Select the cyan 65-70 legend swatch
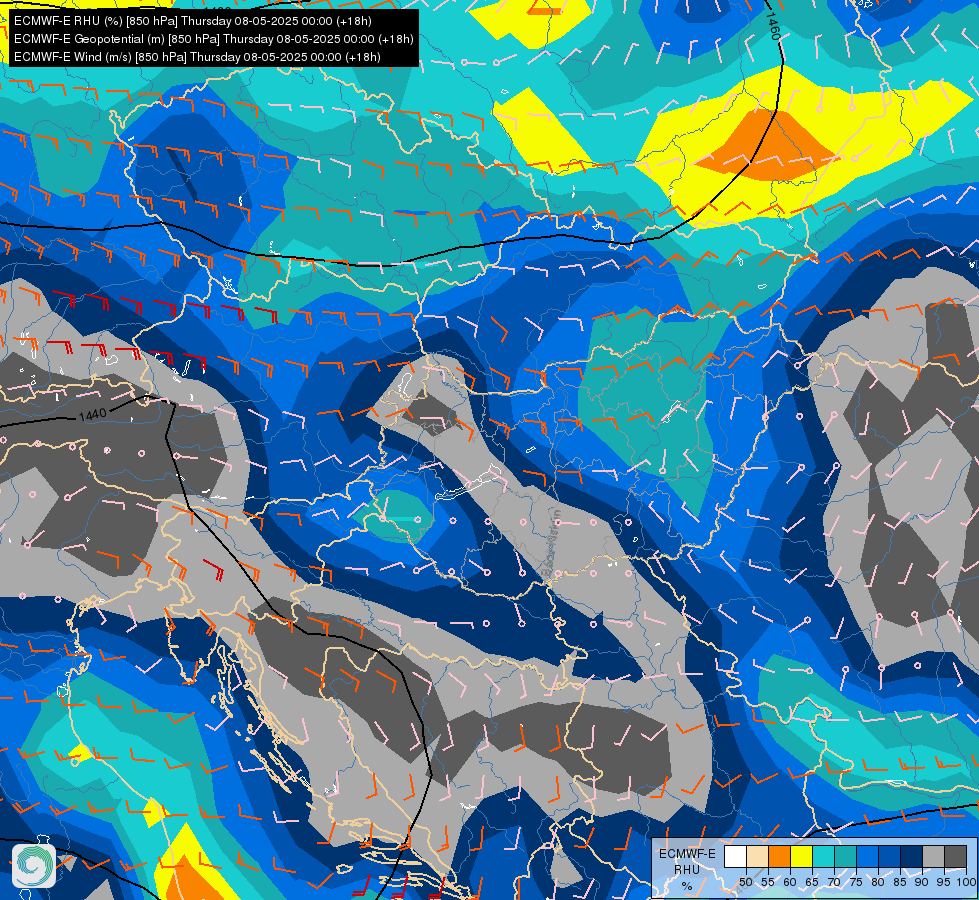This screenshot has width=979, height=900. click(x=824, y=856)
